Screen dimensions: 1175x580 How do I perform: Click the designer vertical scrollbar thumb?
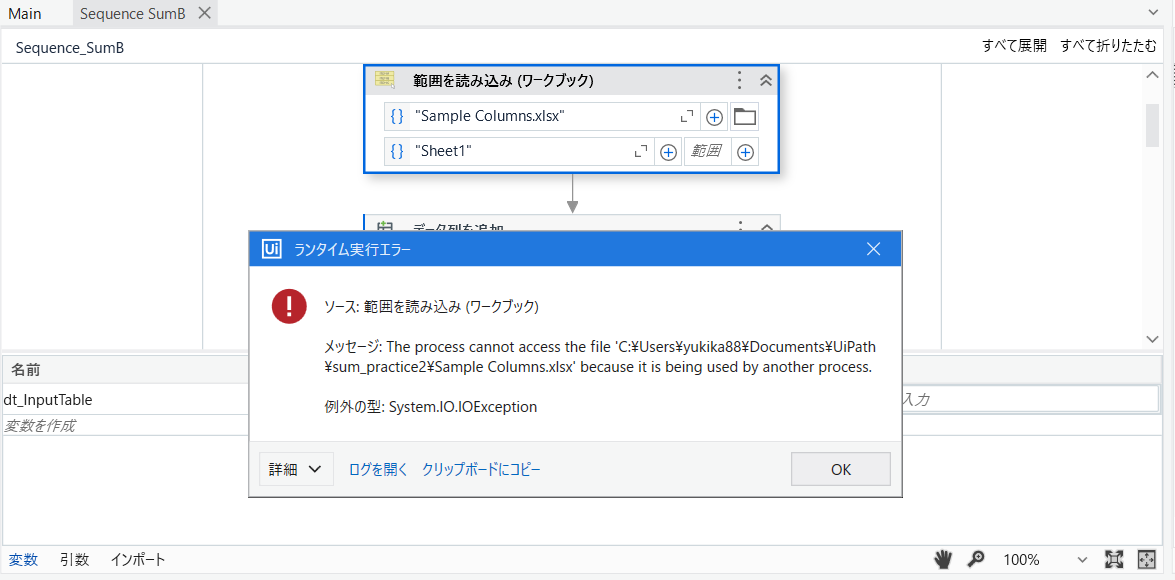(1153, 125)
